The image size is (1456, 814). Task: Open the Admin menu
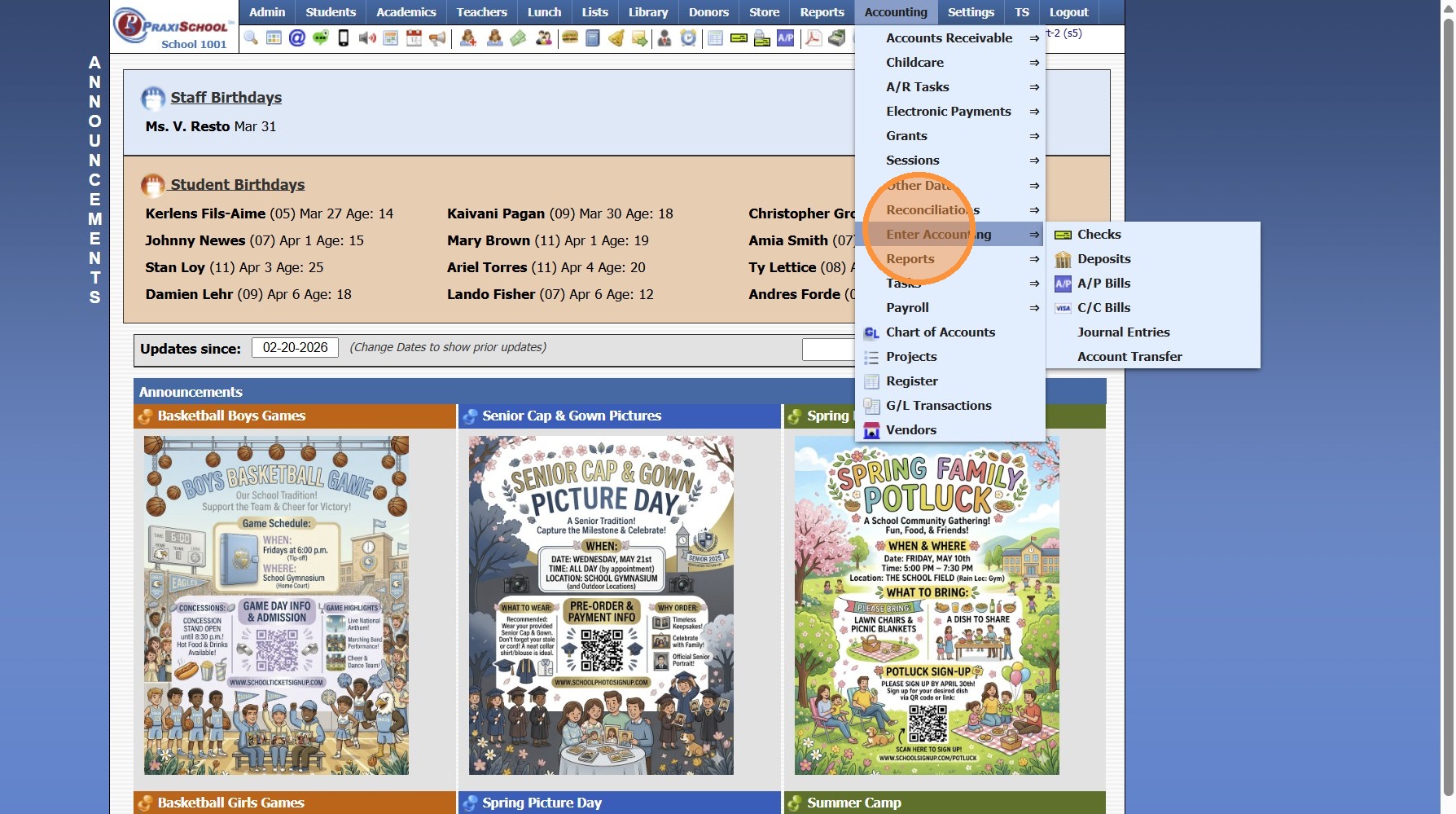click(x=267, y=12)
